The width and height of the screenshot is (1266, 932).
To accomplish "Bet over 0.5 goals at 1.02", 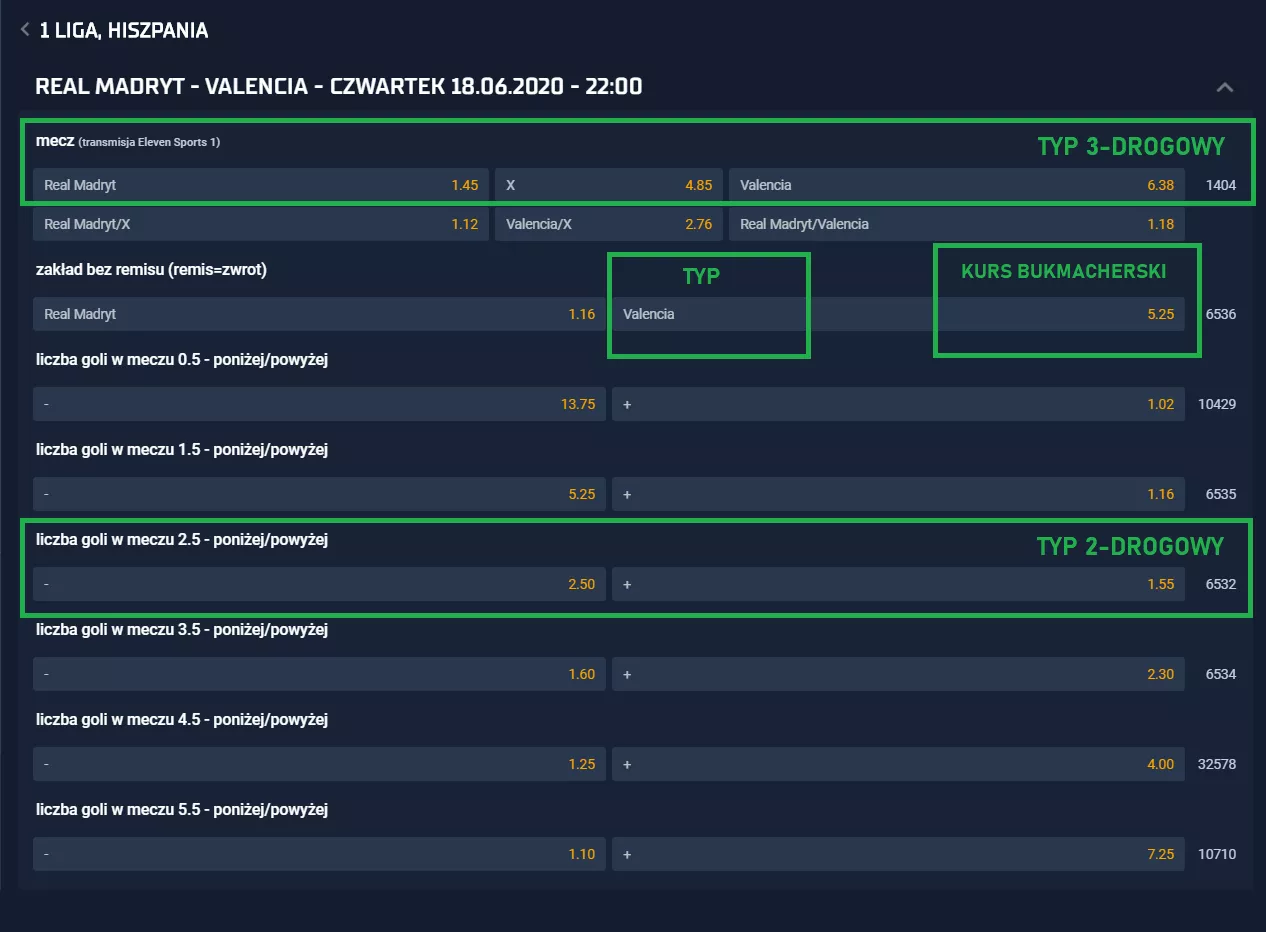I will (898, 404).
